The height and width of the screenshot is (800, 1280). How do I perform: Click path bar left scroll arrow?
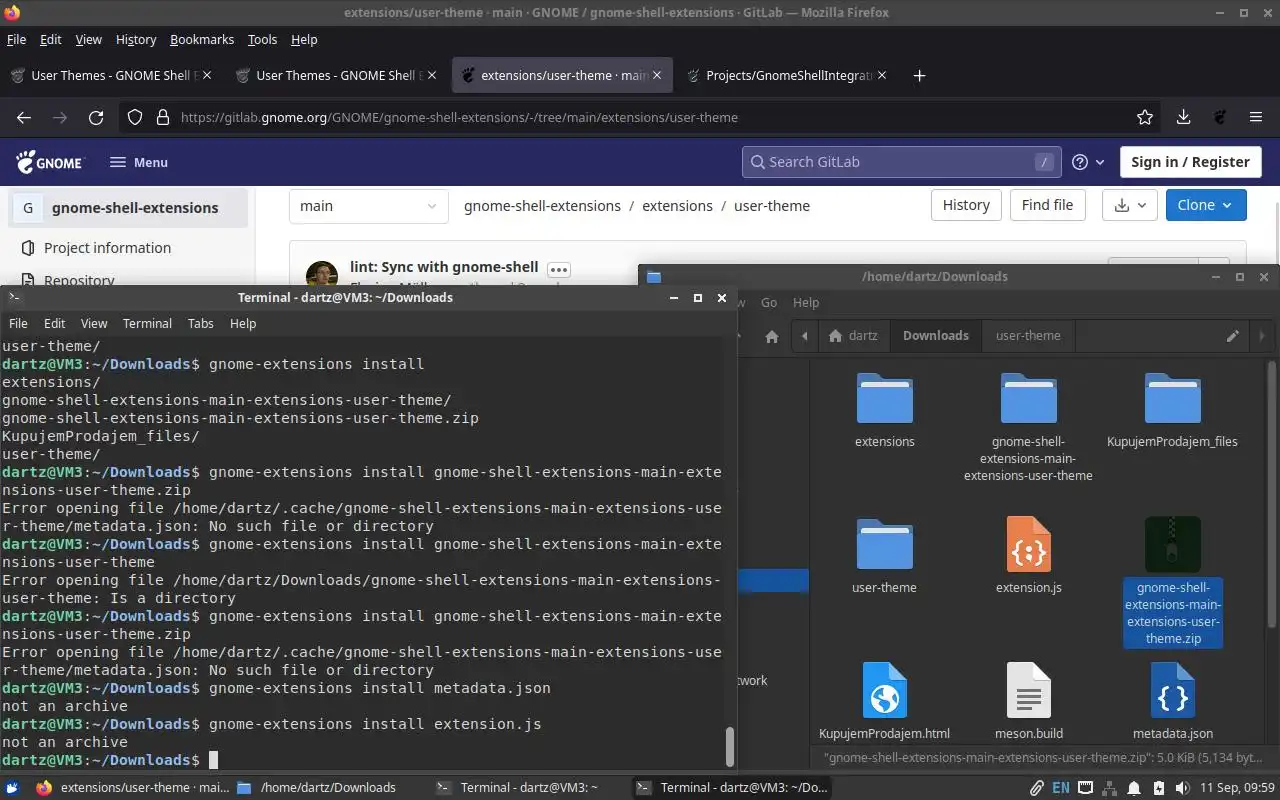point(805,336)
